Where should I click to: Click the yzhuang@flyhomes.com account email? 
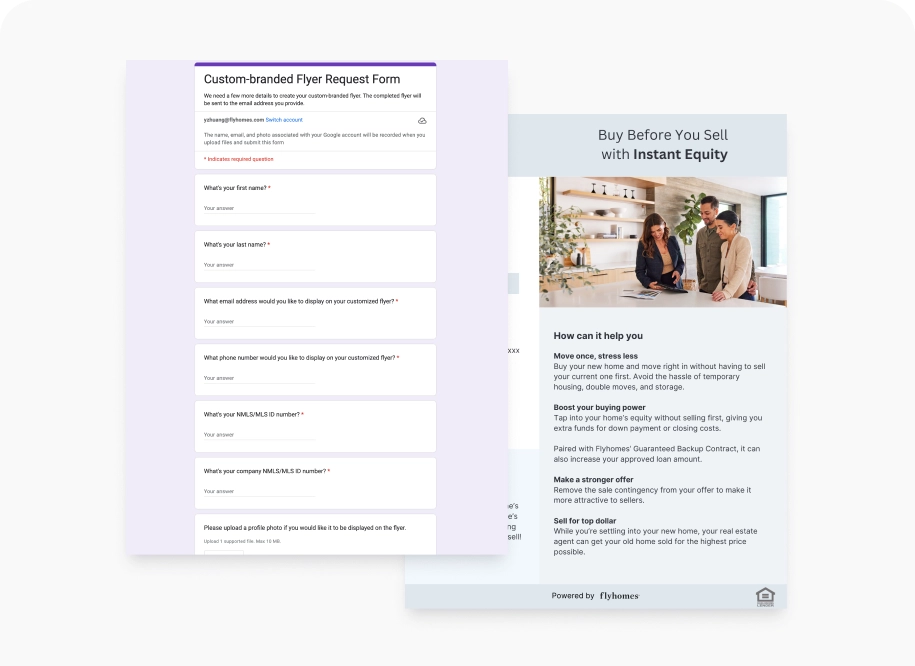[x=233, y=120]
